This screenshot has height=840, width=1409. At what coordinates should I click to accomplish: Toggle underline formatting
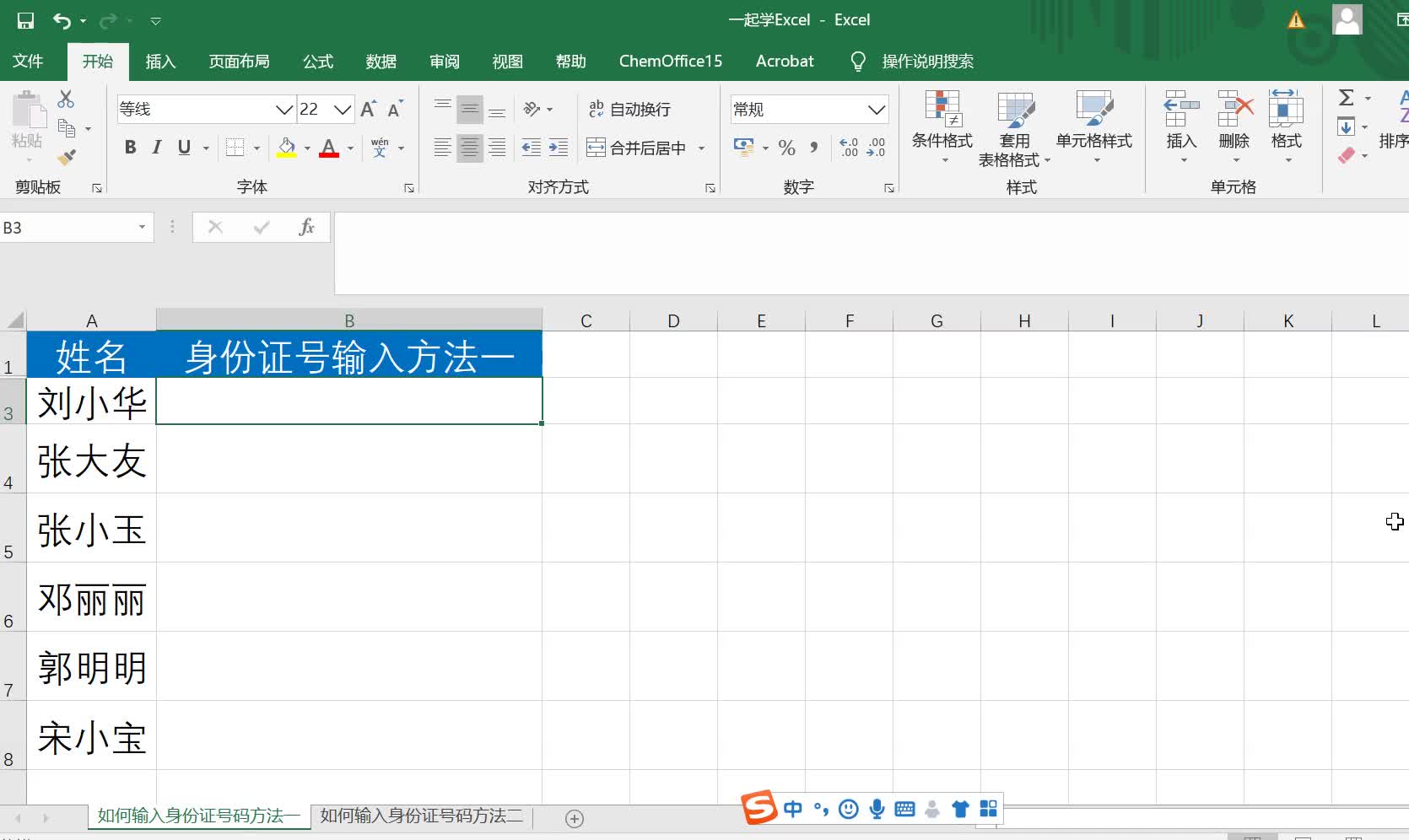tap(184, 148)
